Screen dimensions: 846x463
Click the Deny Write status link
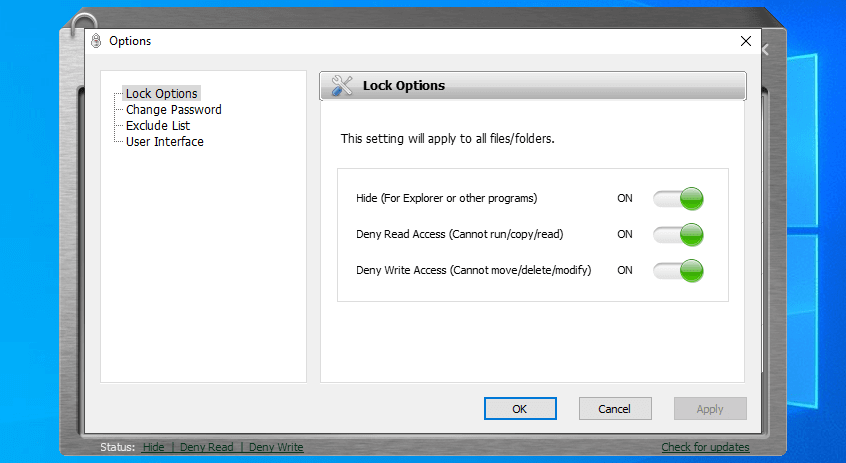[x=276, y=447]
